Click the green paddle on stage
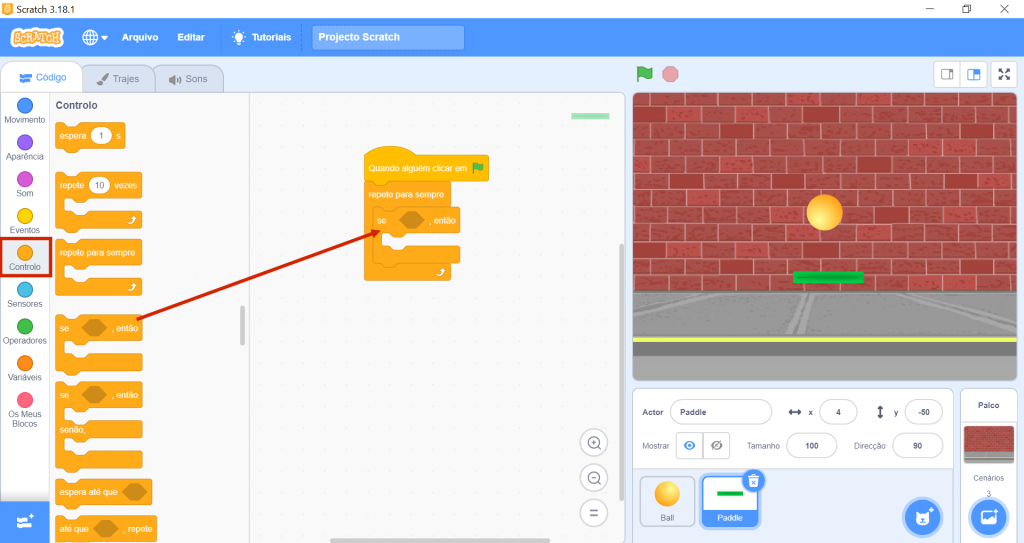The height and width of the screenshot is (543, 1024). [828, 278]
